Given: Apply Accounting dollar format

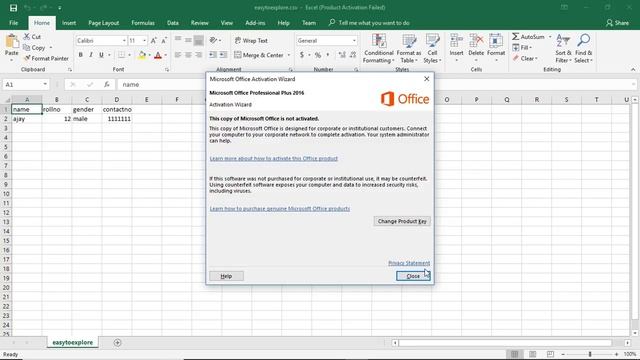Looking at the screenshot, I should tap(302, 55).
